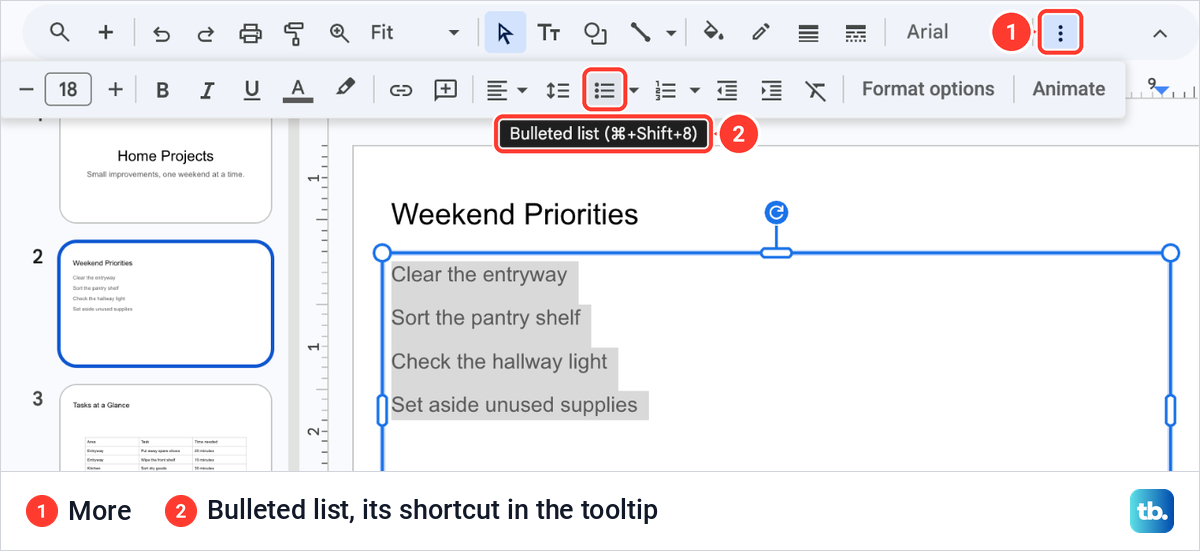
Task: Click the blue indent marker on ruler
Action: (1162, 91)
